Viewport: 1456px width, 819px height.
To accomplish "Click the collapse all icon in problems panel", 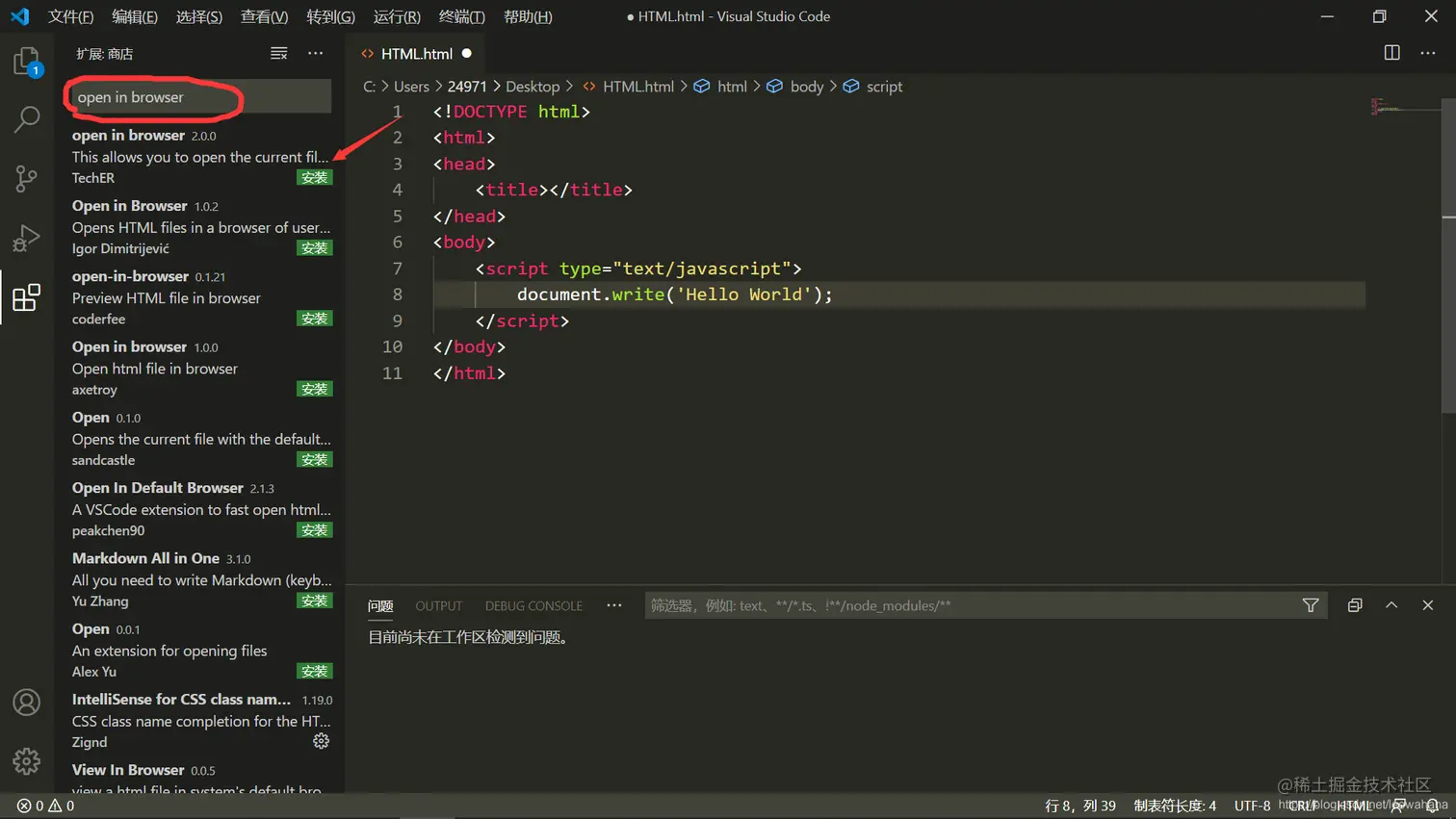I will (1355, 605).
